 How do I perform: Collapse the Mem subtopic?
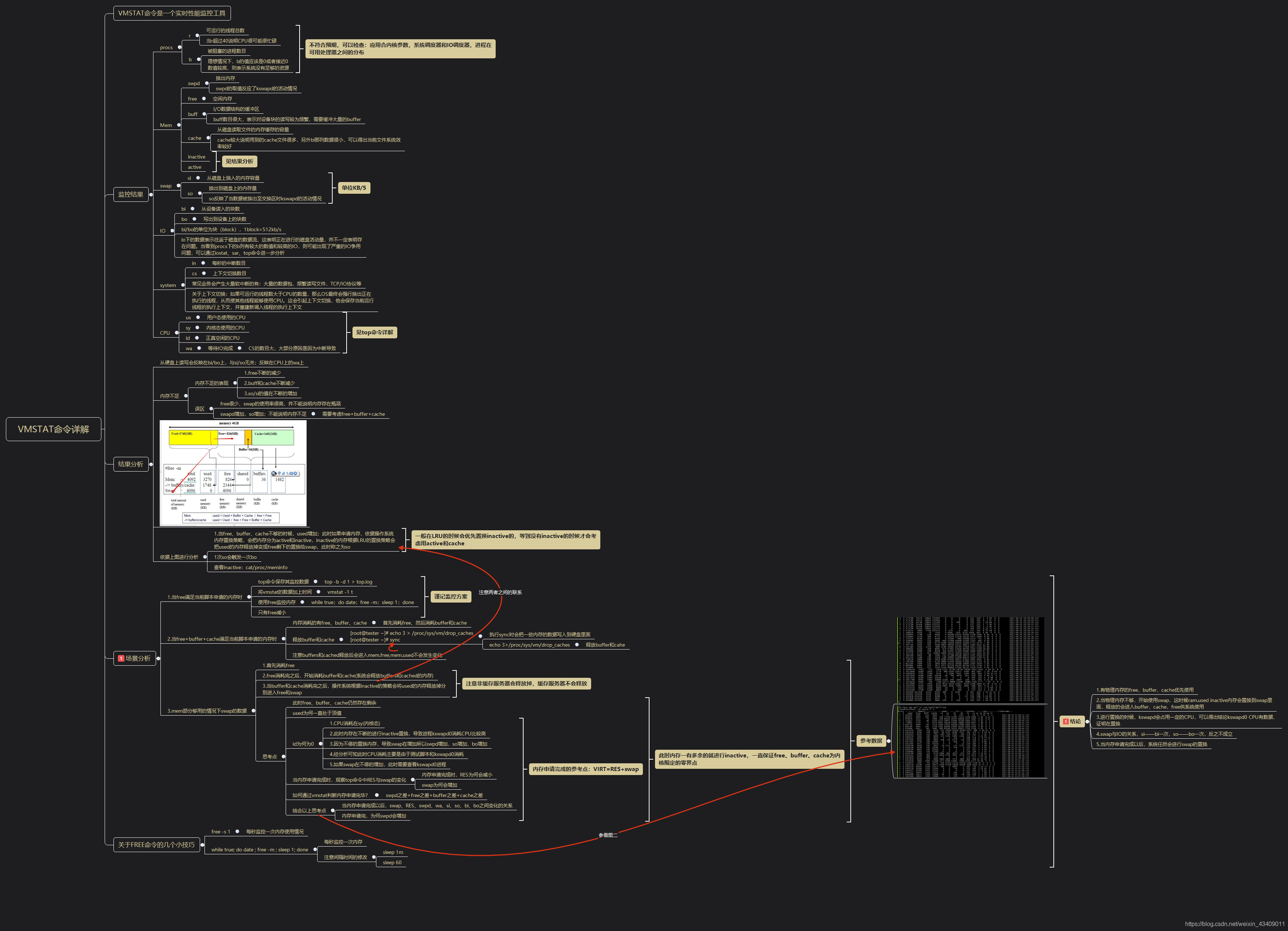[x=179, y=125]
